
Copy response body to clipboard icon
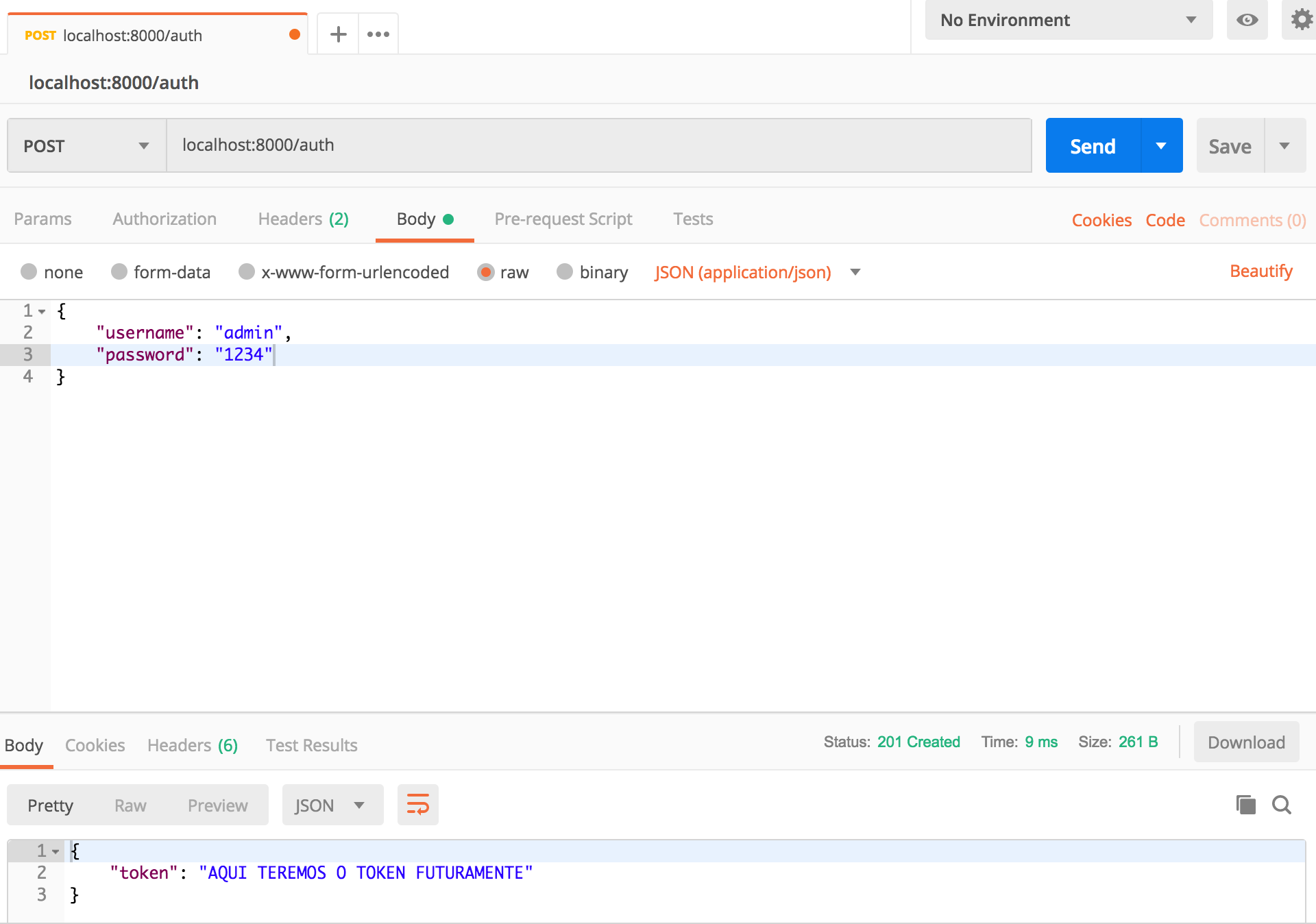tap(1245, 805)
